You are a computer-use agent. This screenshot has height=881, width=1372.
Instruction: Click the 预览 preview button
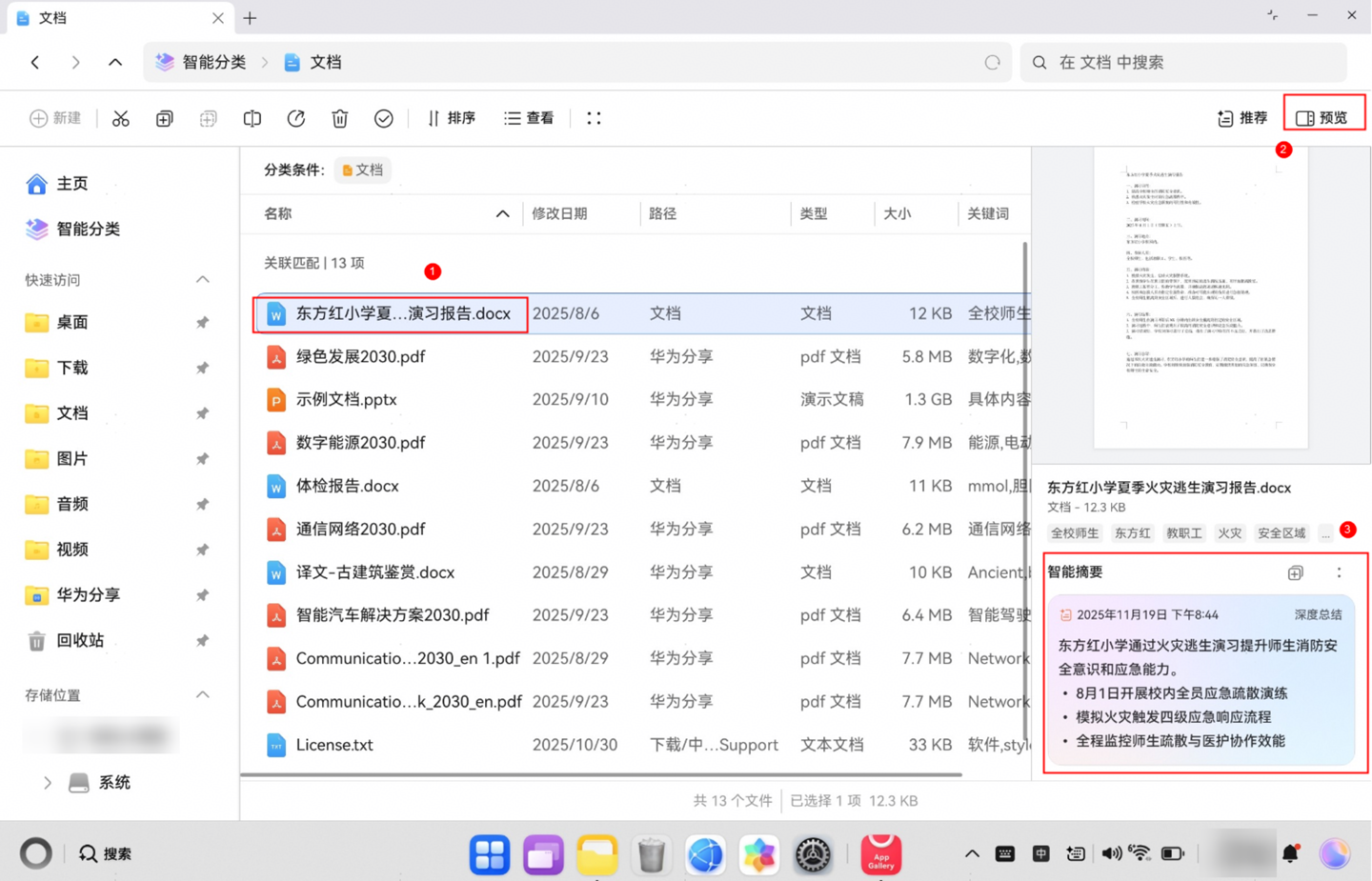pos(1324,115)
